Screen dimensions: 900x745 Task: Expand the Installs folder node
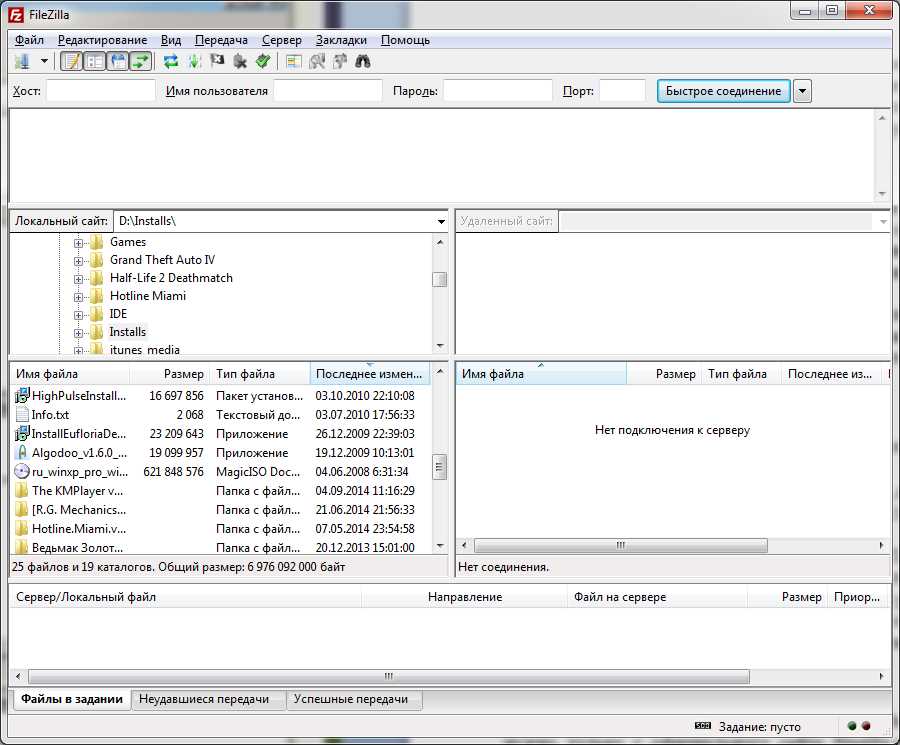(78, 333)
